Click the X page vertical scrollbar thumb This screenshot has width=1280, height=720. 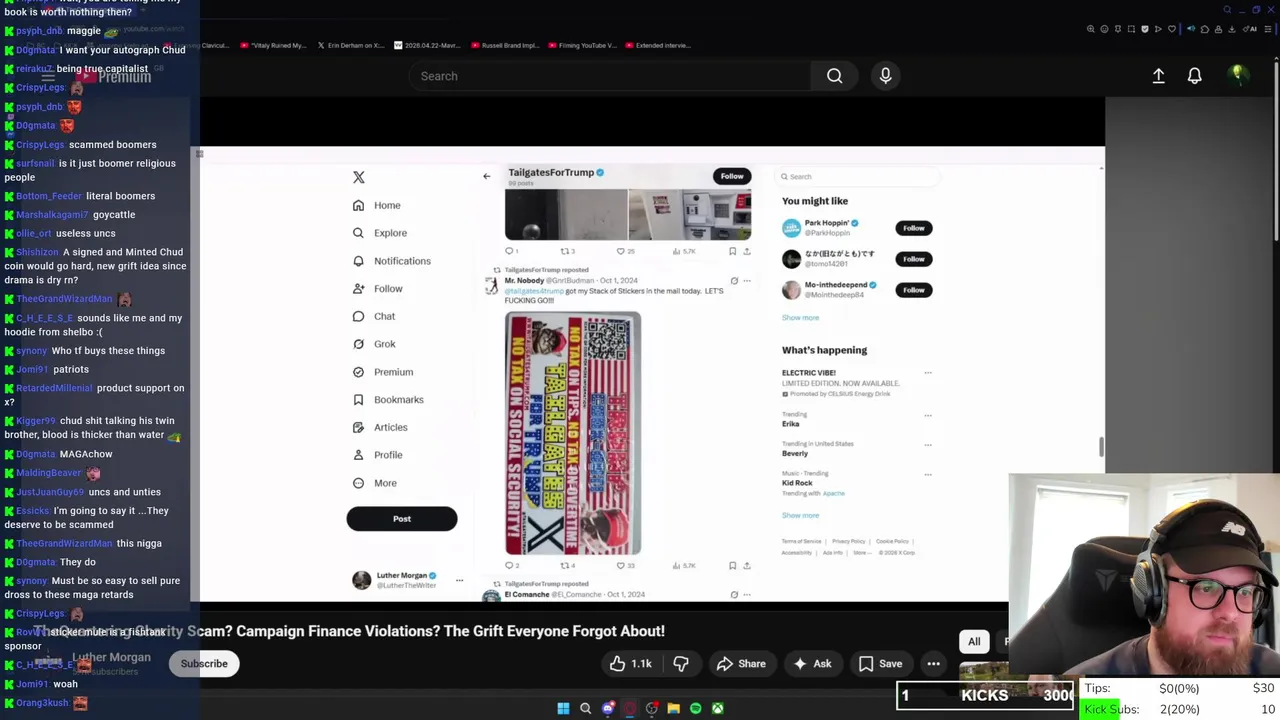point(1101,448)
